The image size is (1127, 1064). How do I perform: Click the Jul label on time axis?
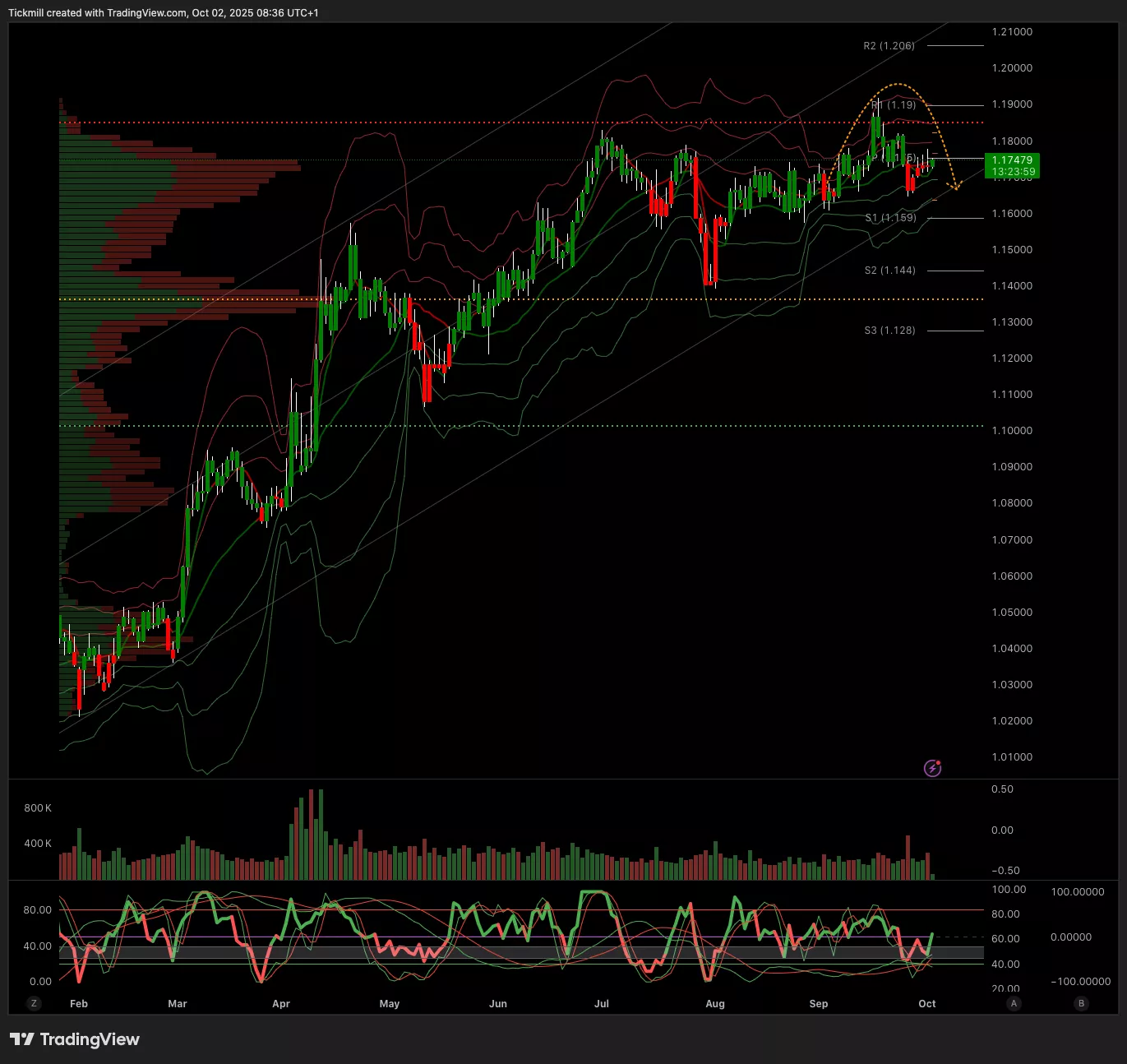(x=602, y=1003)
